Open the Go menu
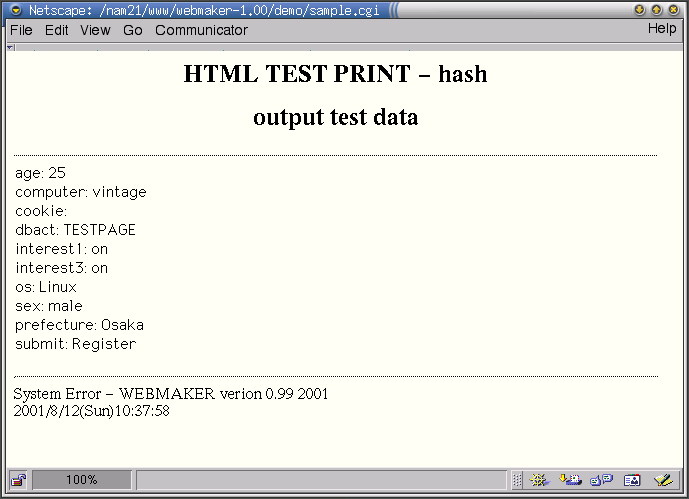Screen dimensions: 689x499 (133, 30)
